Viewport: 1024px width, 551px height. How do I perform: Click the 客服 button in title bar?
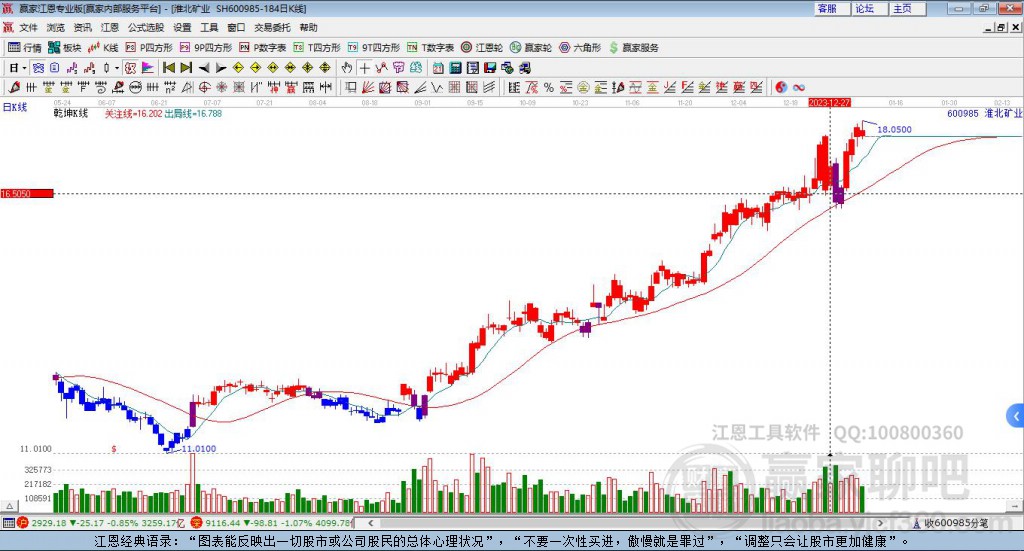832,8
